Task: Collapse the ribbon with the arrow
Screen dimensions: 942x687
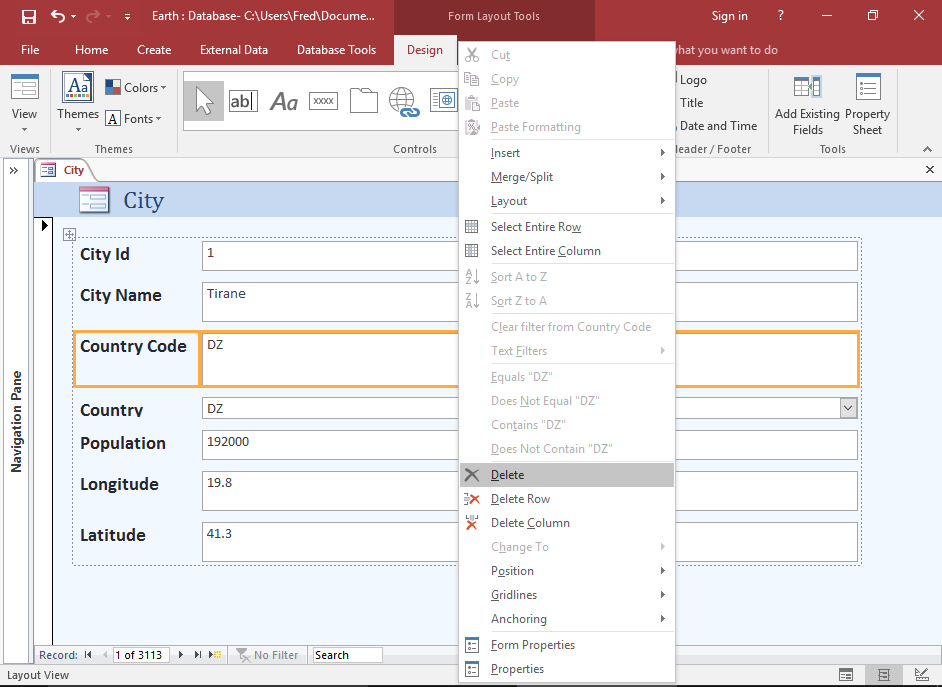Action: [x=927, y=149]
